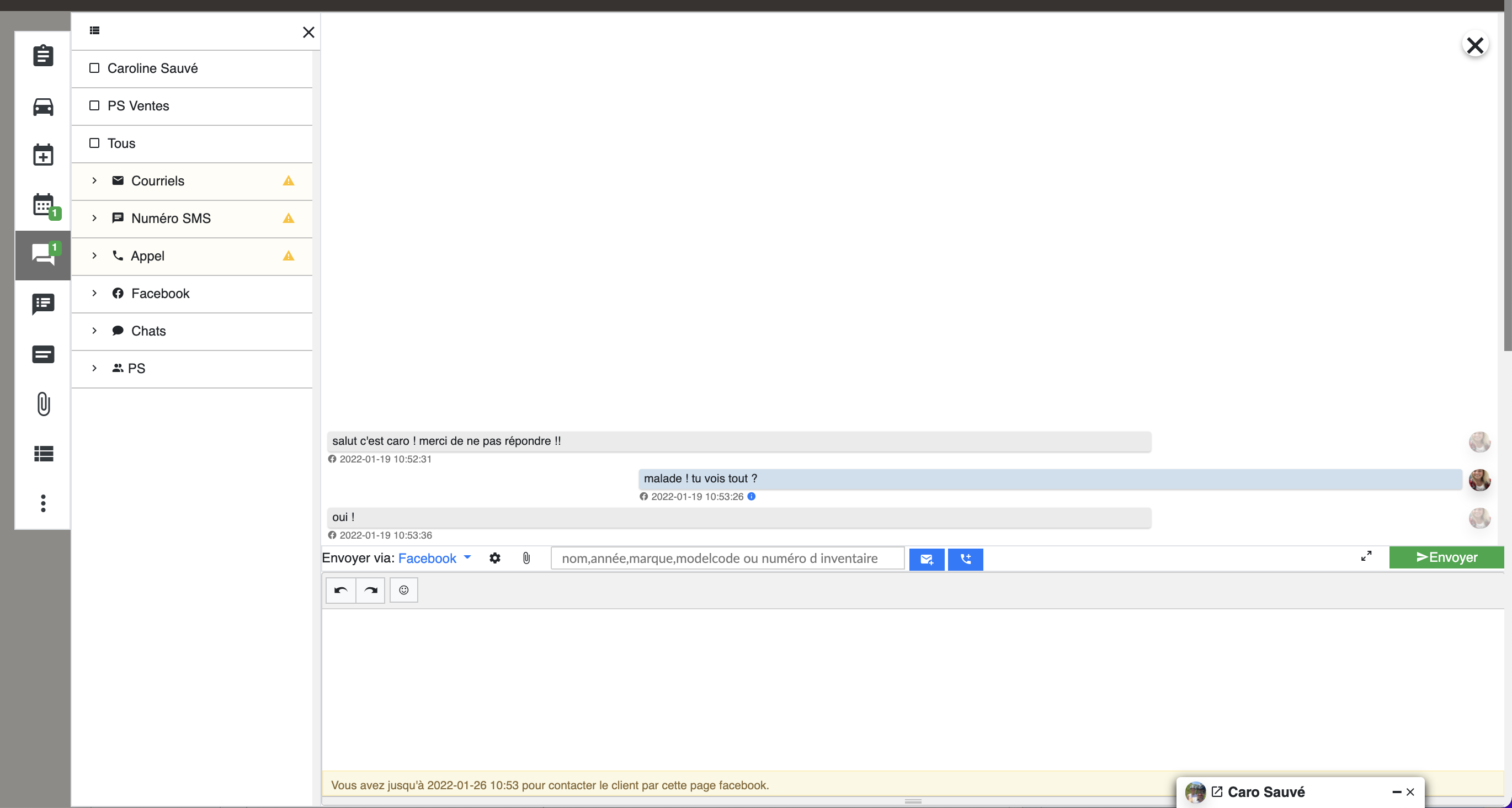Check the Caroline Sauvé checkbox

tap(94, 68)
